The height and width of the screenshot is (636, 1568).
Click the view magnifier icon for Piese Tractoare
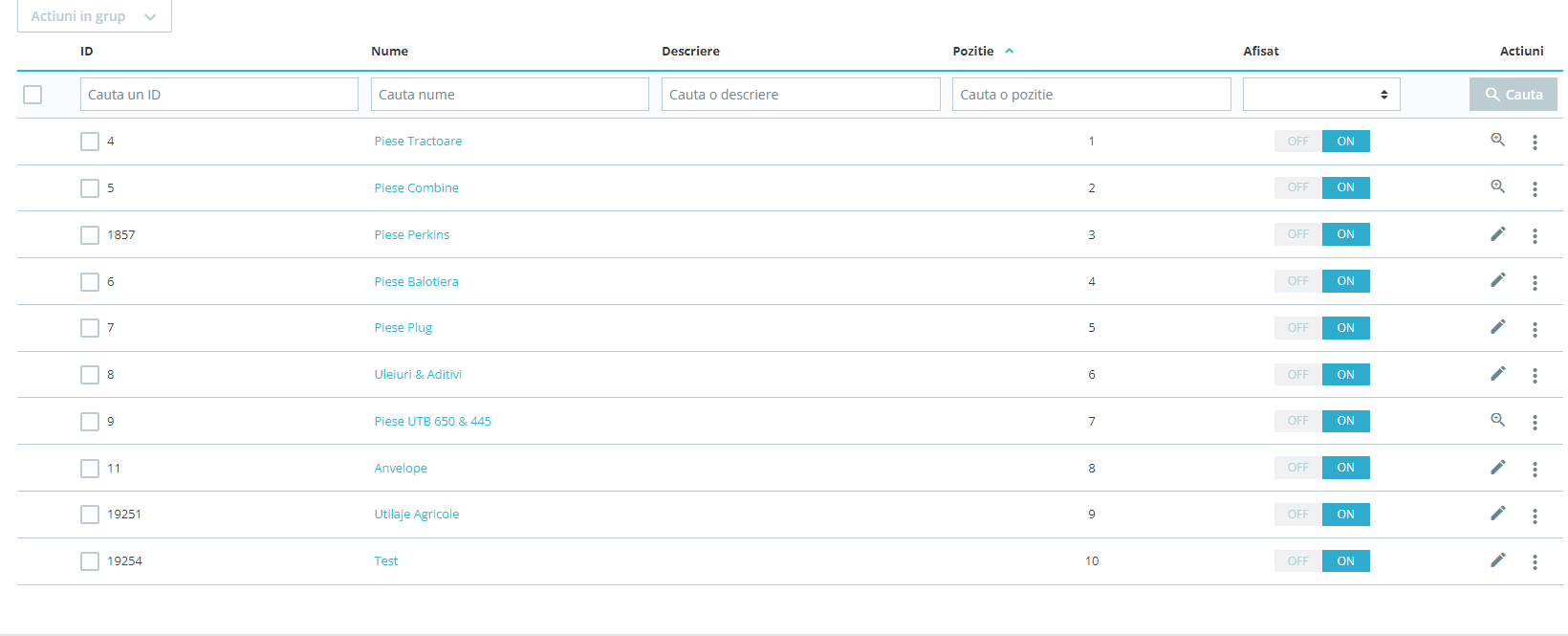1498,141
